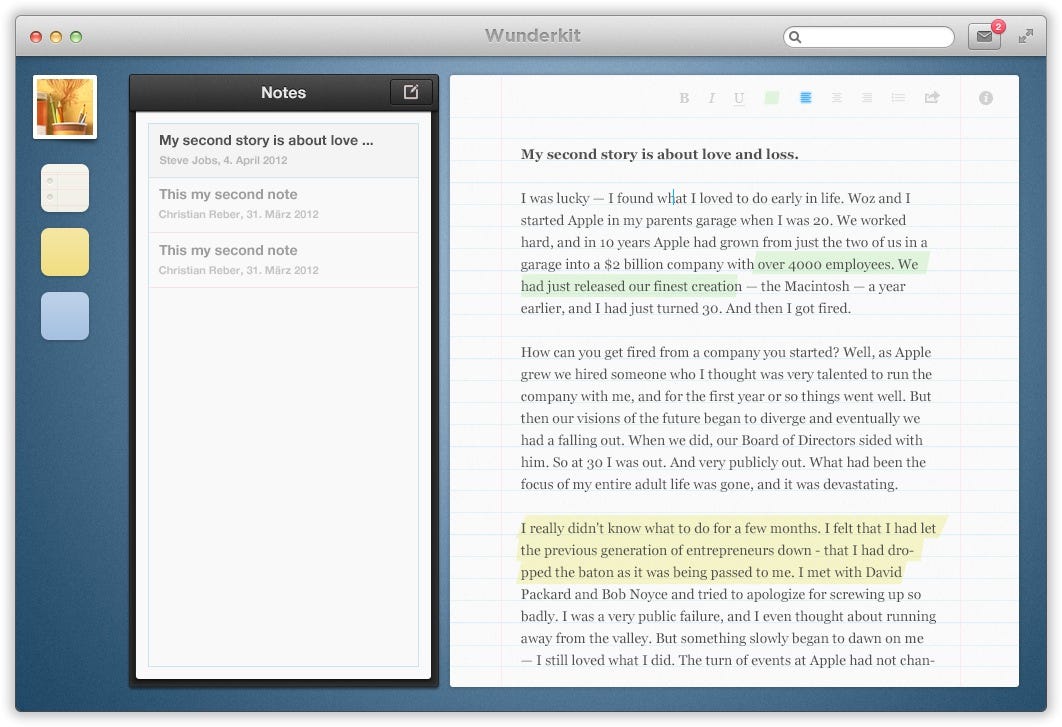Click the search magnifier icon
Viewport: 1062px width, 727px height.
tap(795, 37)
